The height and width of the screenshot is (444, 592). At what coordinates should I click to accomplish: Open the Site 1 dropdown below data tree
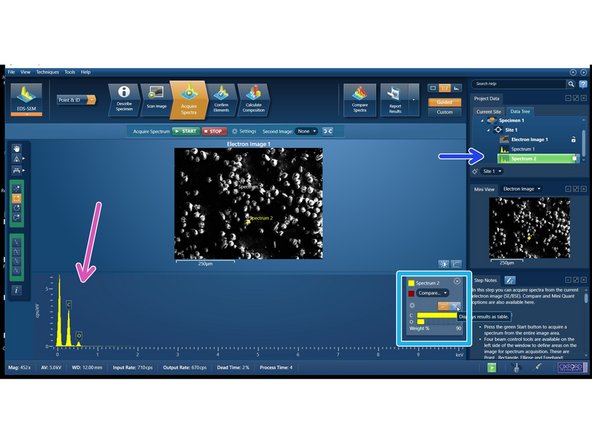pyautogui.click(x=492, y=171)
